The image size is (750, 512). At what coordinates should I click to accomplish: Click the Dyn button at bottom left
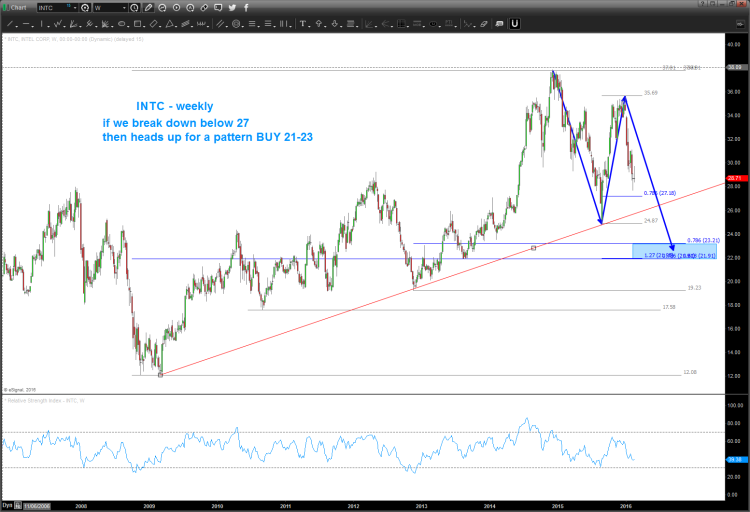pyautogui.click(x=7, y=505)
